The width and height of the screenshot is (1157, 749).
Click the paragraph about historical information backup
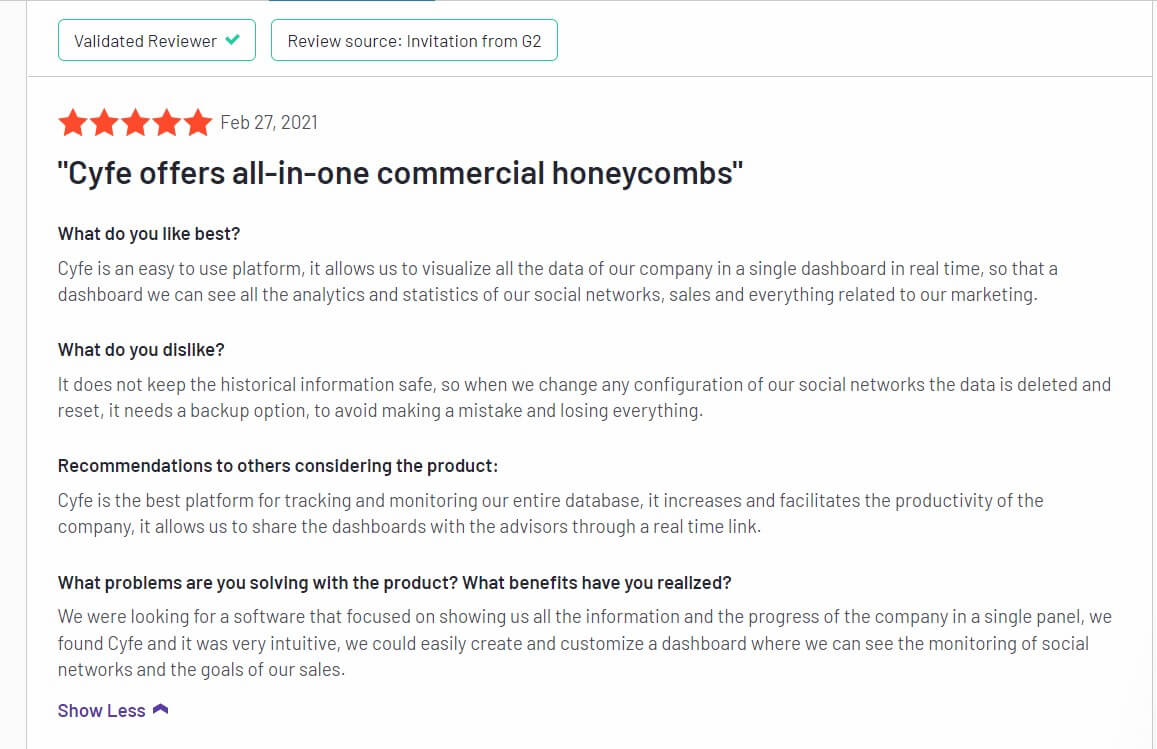[x=584, y=397]
